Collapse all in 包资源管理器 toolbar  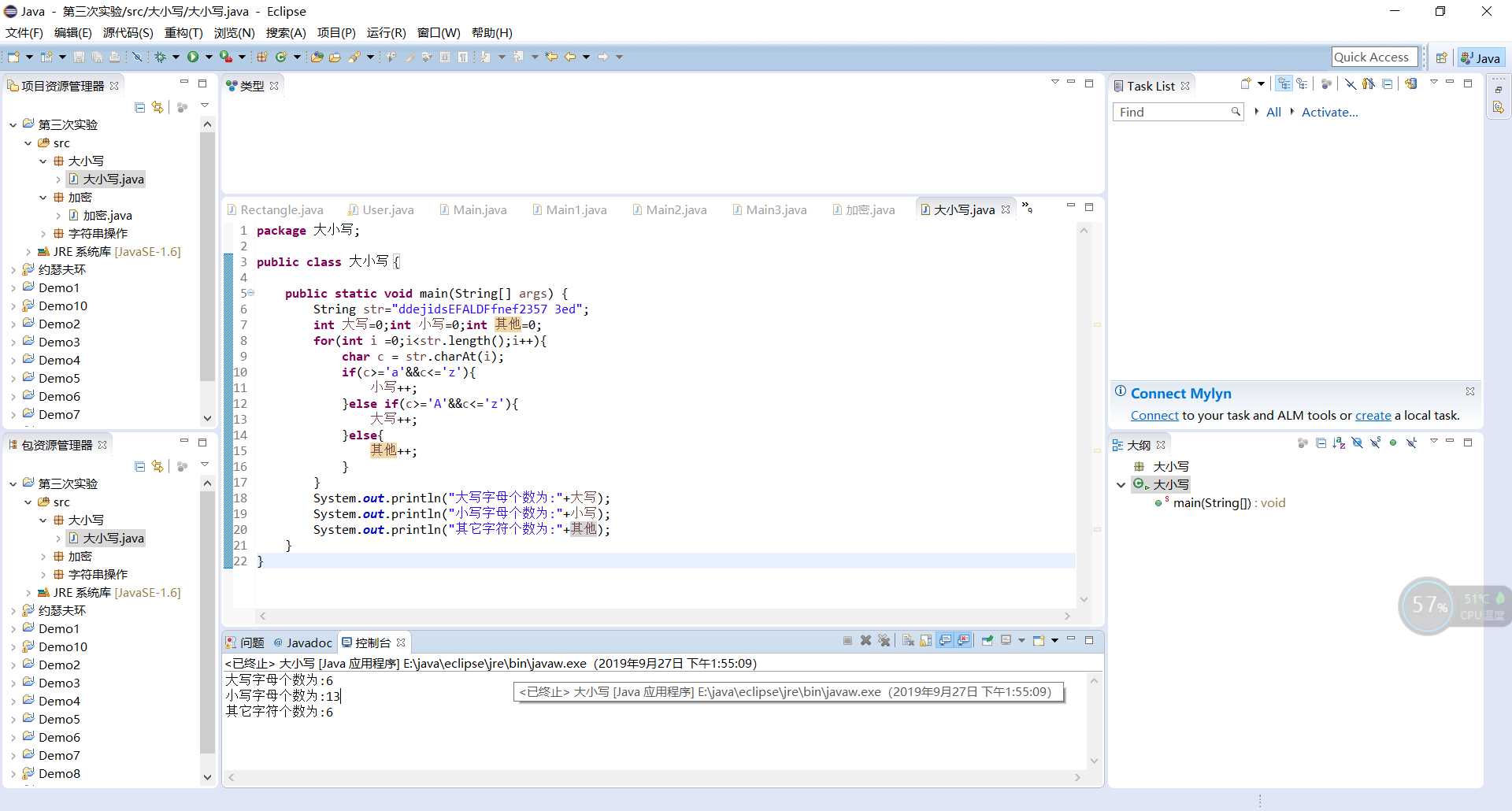(139, 466)
